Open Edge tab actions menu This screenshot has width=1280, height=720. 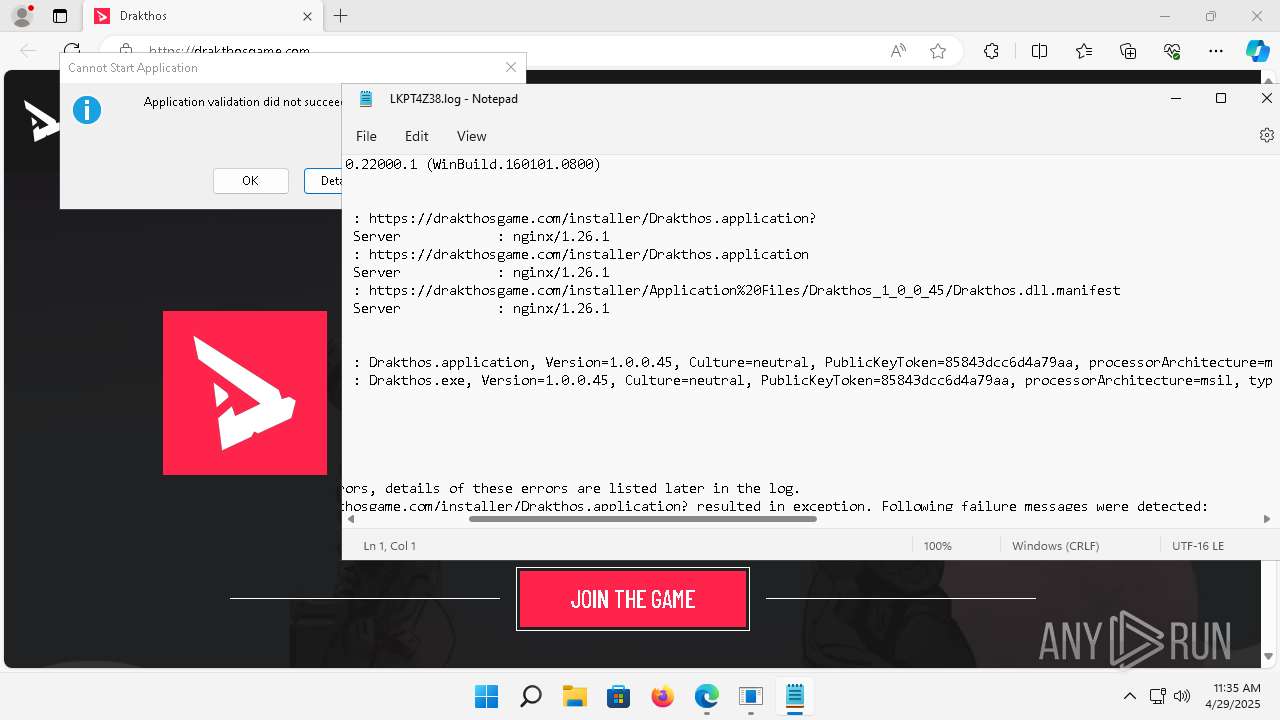[60, 16]
